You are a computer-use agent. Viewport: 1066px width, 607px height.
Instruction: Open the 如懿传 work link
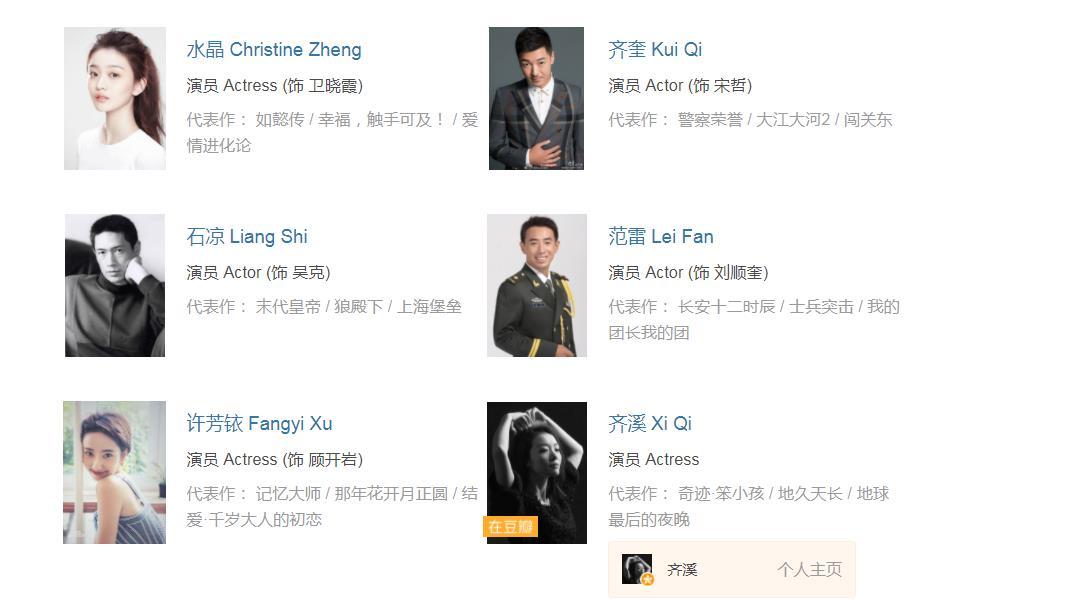[x=280, y=120]
